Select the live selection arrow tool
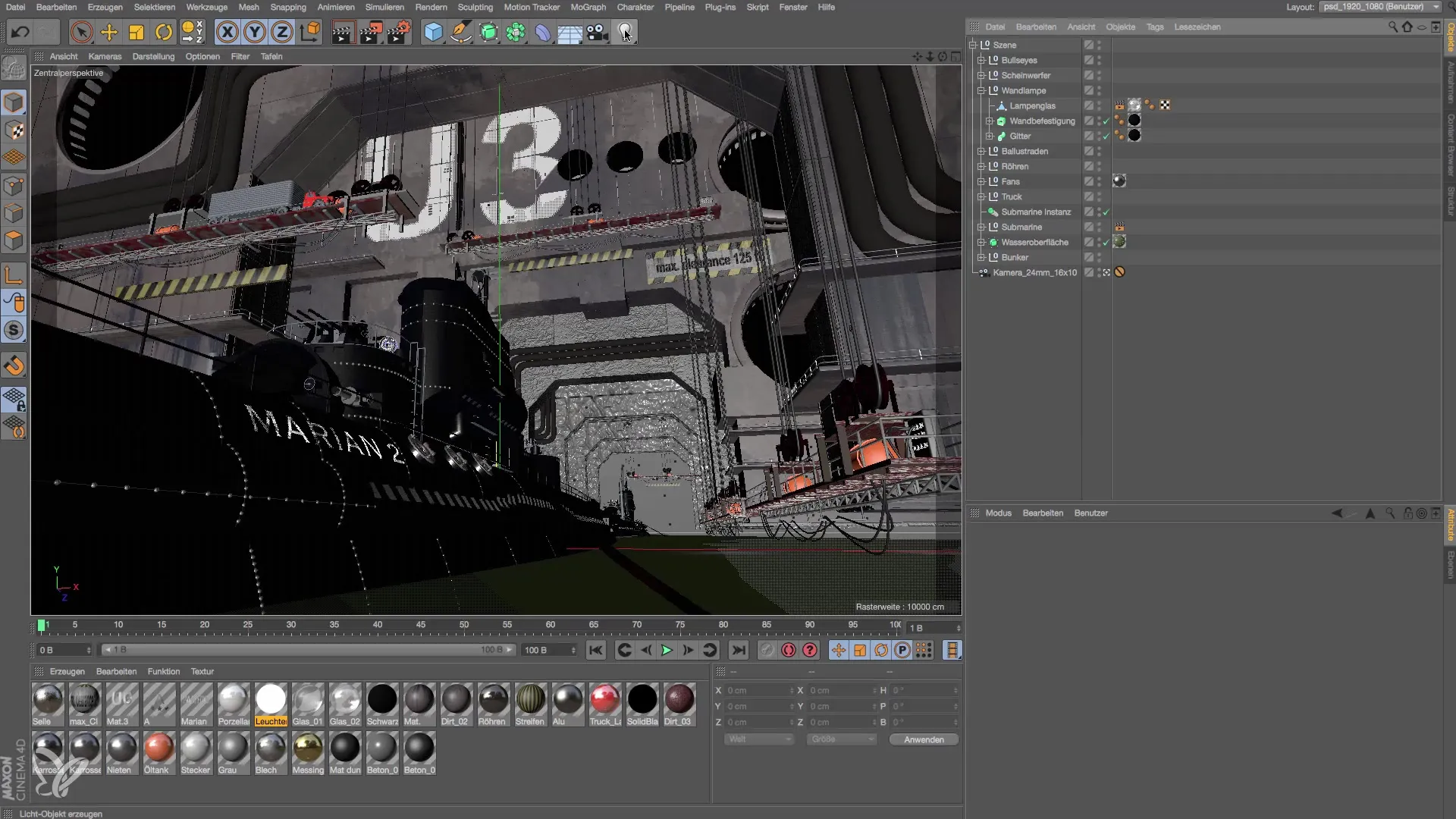The width and height of the screenshot is (1456, 819). pyautogui.click(x=82, y=32)
